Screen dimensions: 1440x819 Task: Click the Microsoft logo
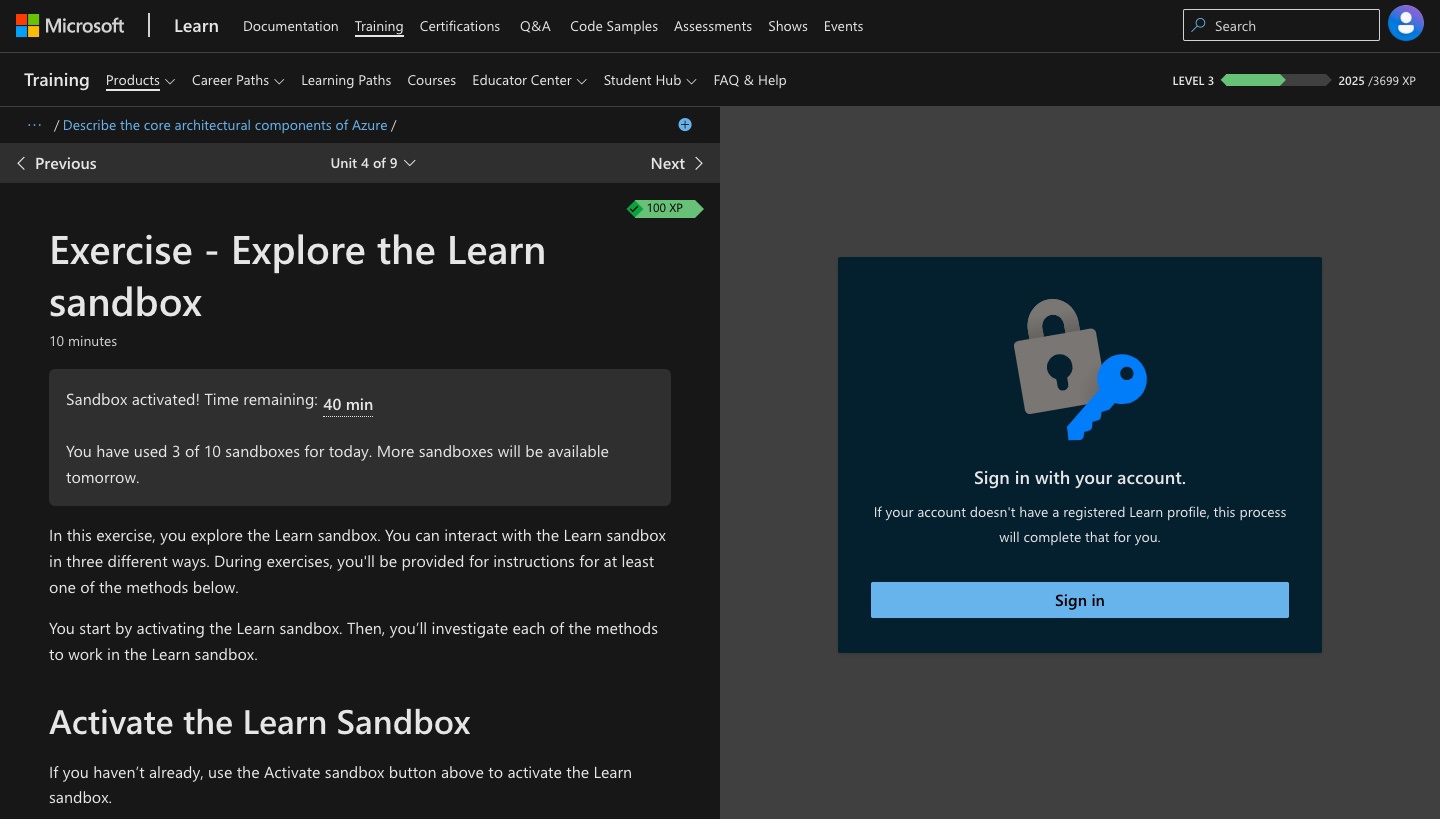tap(70, 26)
